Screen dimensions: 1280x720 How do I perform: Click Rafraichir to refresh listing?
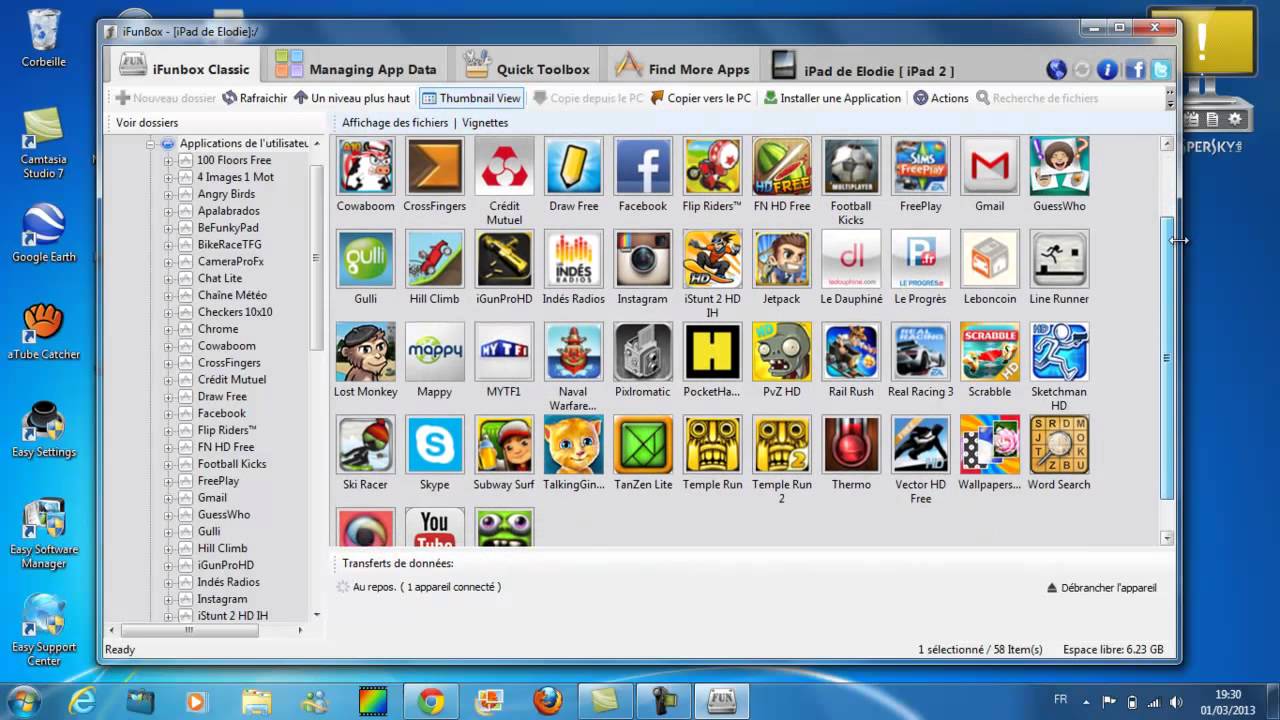254,98
